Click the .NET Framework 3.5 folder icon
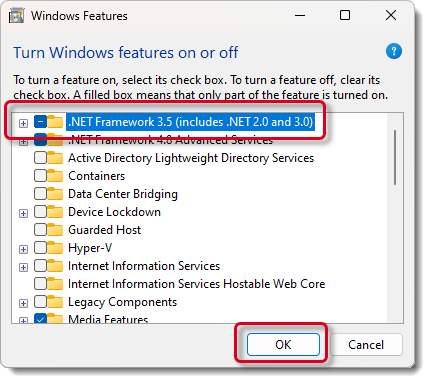 point(55,122)
